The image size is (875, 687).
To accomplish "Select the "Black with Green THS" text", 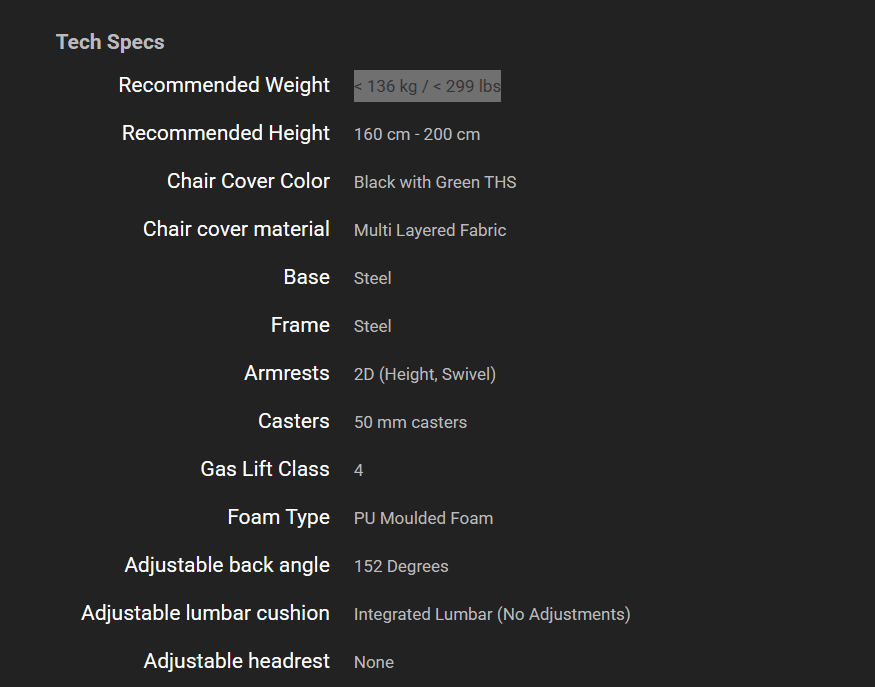I will pos(435,182).
